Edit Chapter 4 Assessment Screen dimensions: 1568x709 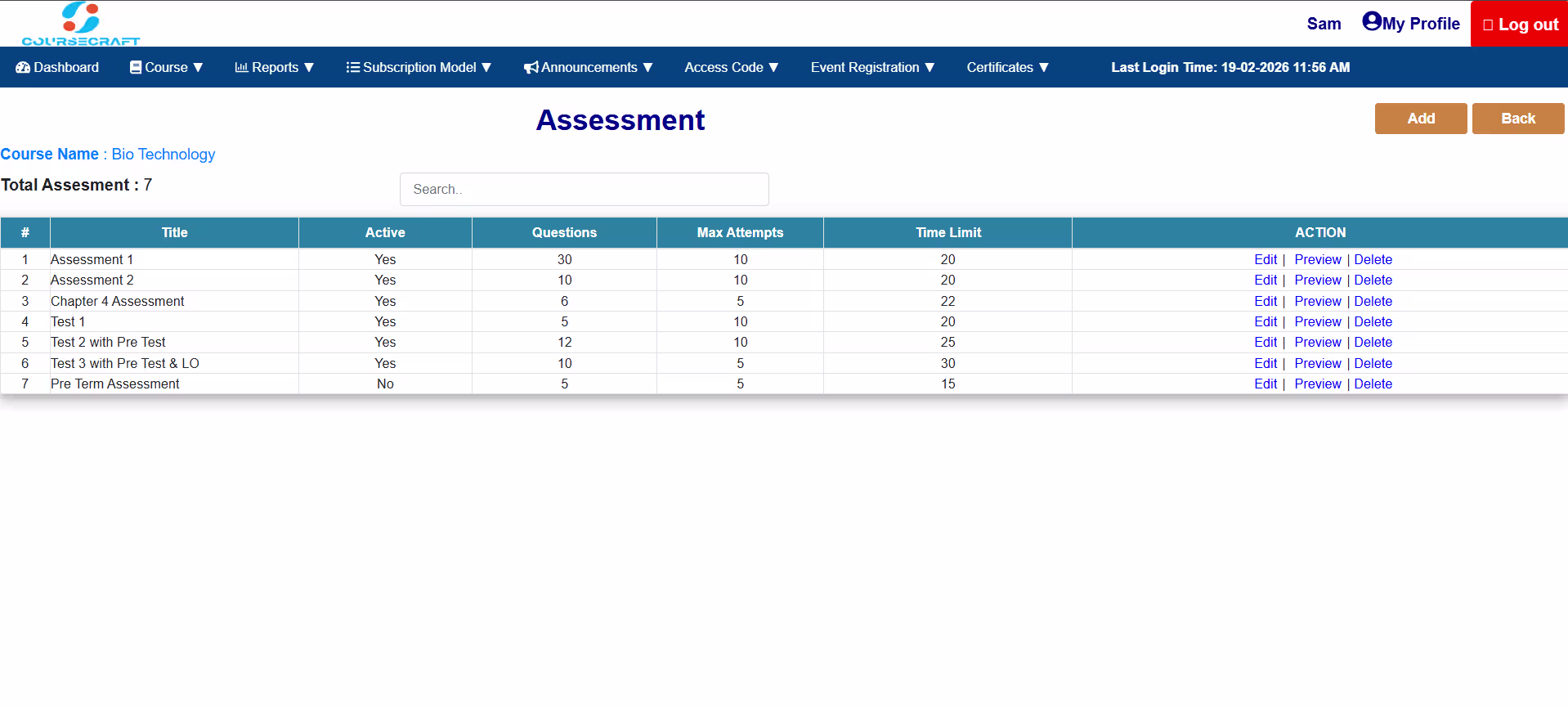[x=1266, y=301]
